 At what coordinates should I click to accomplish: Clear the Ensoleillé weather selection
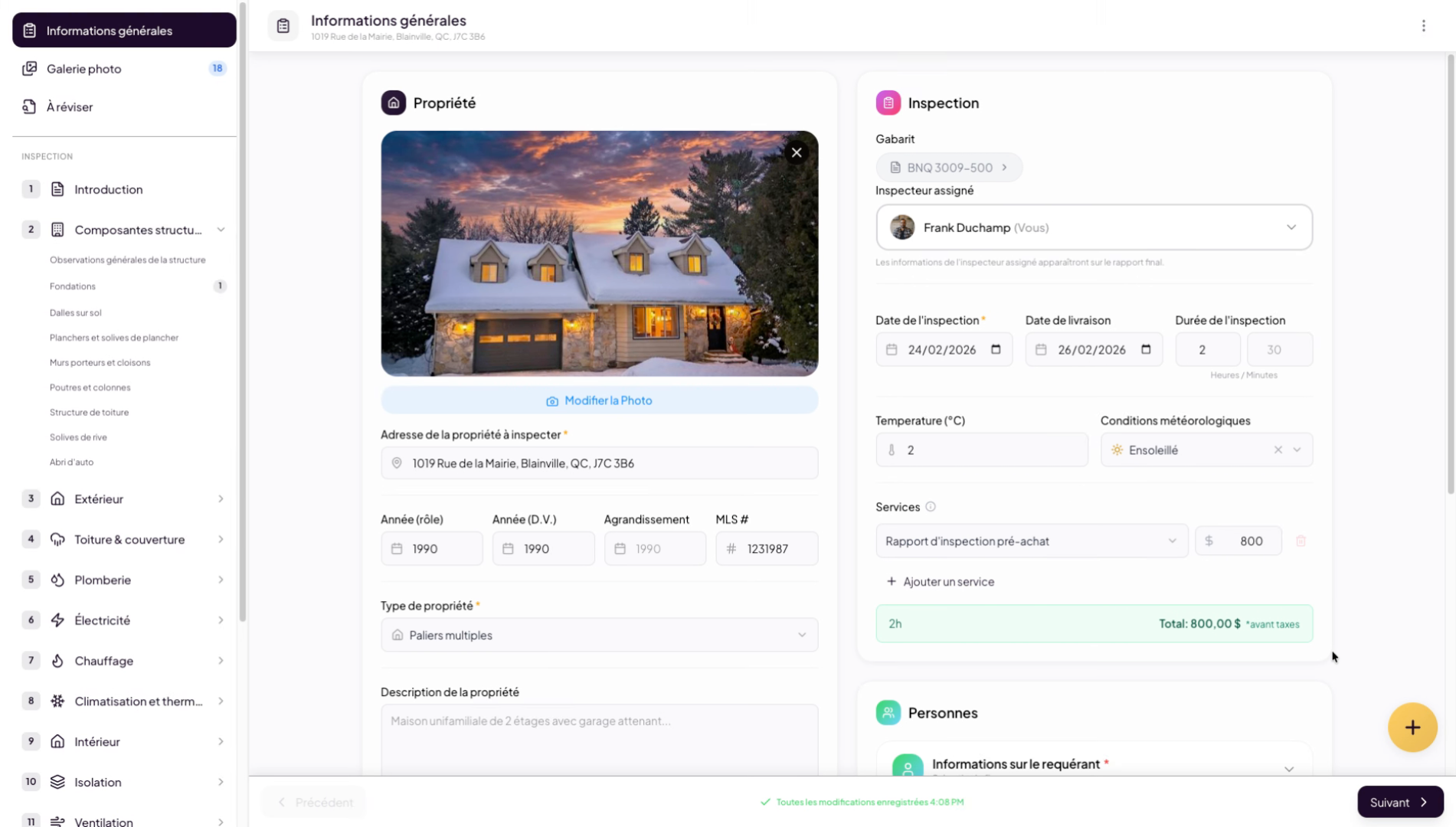[x=1278, y=450]
